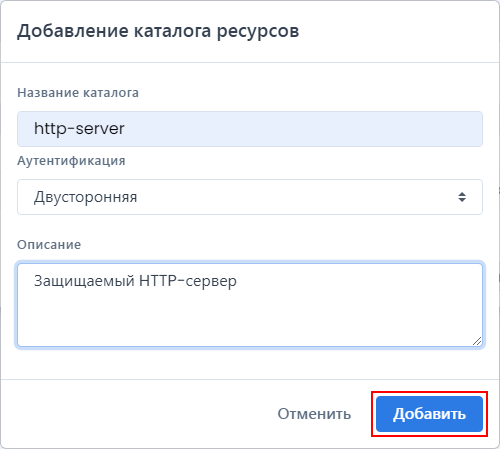500x449 pixels.
Task: Click on Защищаемый HTTP-сервер description text
Action: pyautogui.click(x=135, y=281)
